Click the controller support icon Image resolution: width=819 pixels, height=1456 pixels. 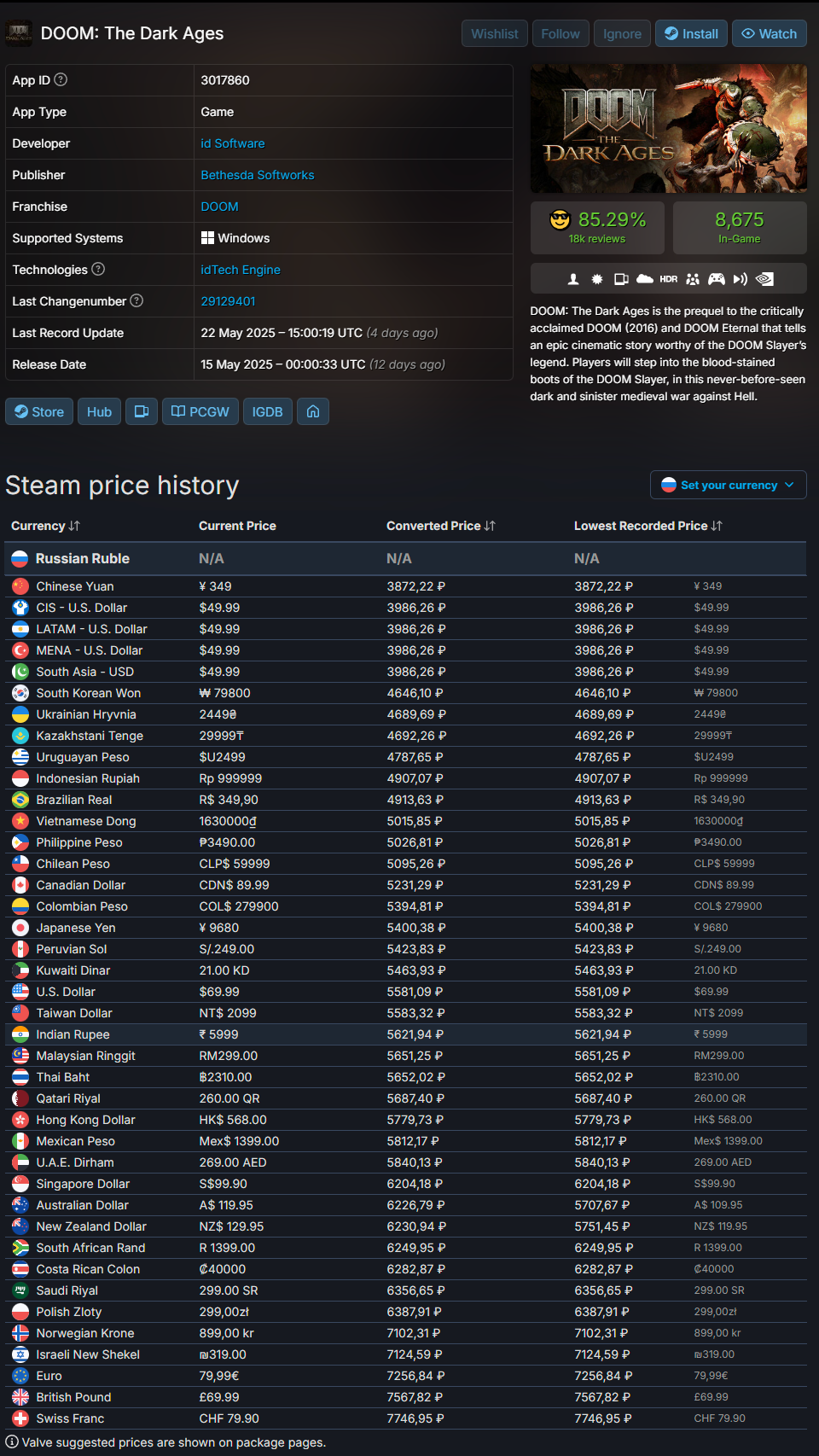pos(717,279)
